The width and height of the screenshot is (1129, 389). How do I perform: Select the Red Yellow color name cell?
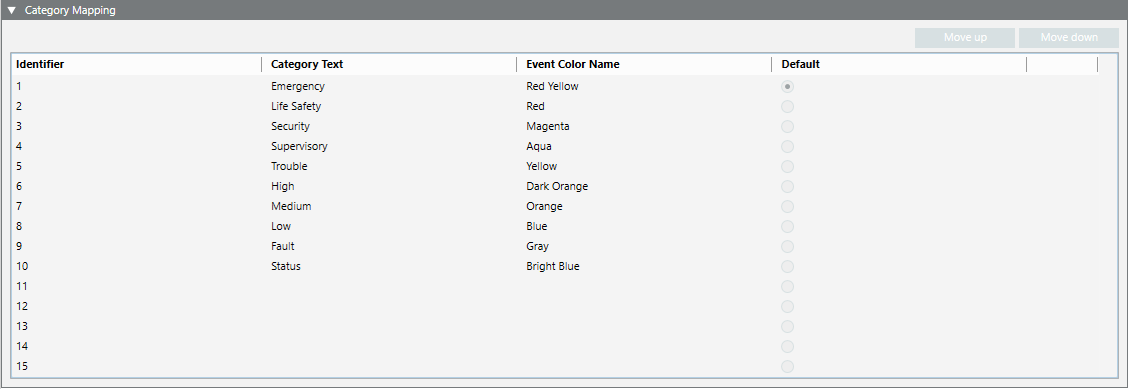coord(552,86)
